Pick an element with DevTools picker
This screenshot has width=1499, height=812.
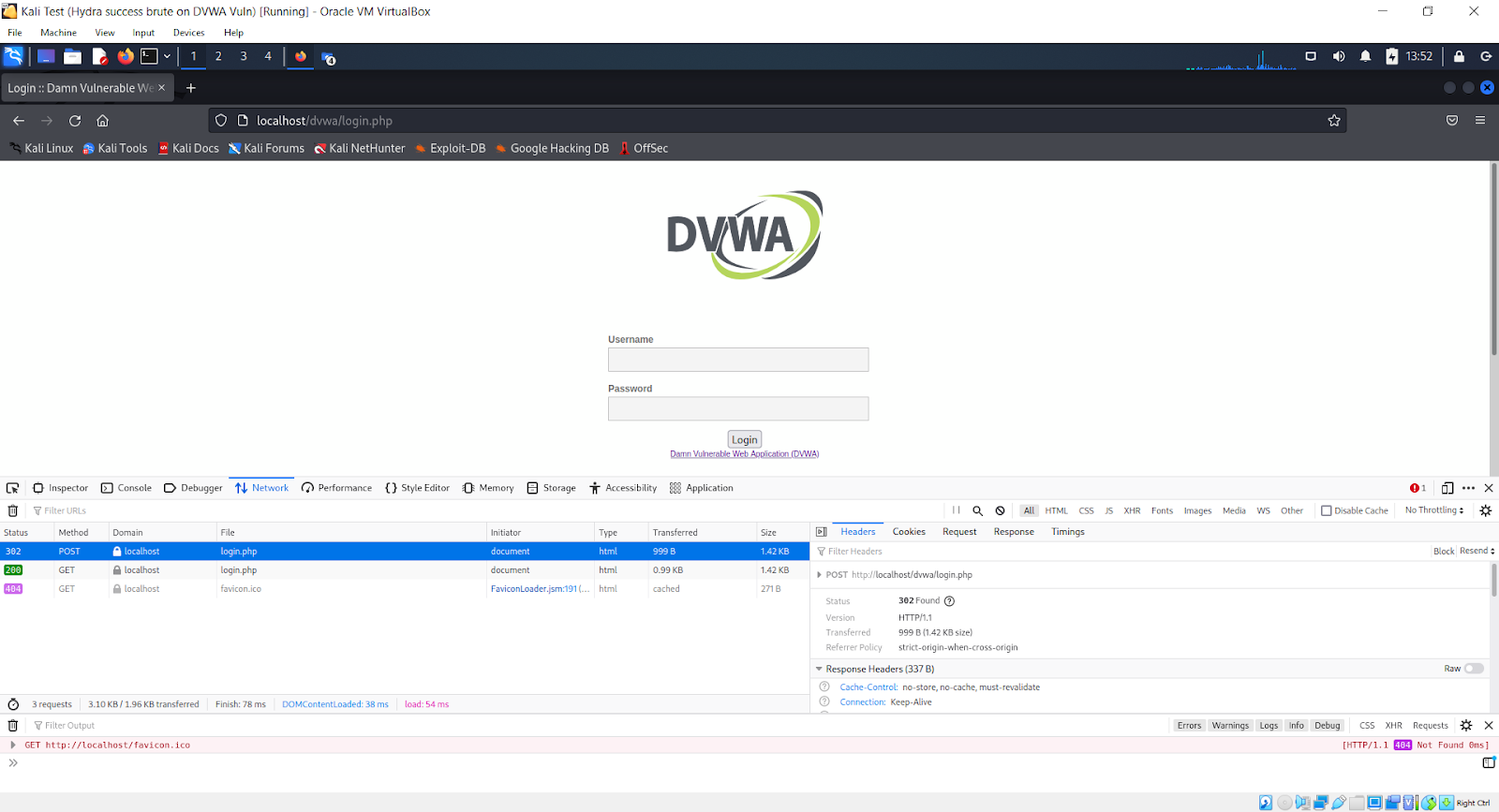coord(13,488)
